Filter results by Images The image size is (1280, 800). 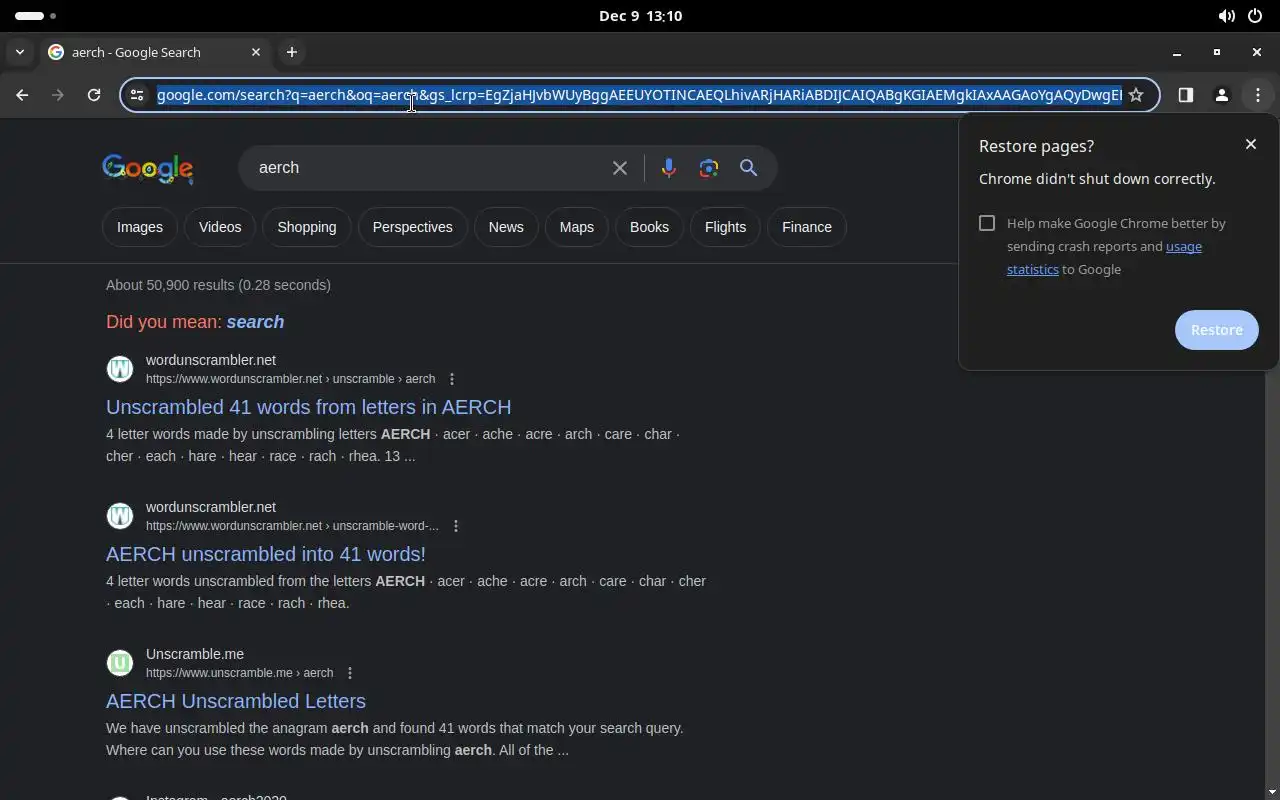140,227
